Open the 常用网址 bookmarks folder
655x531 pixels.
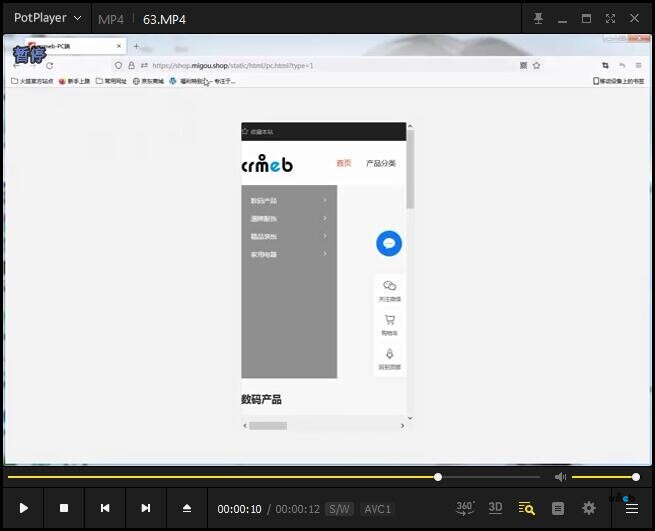point(111,81)
